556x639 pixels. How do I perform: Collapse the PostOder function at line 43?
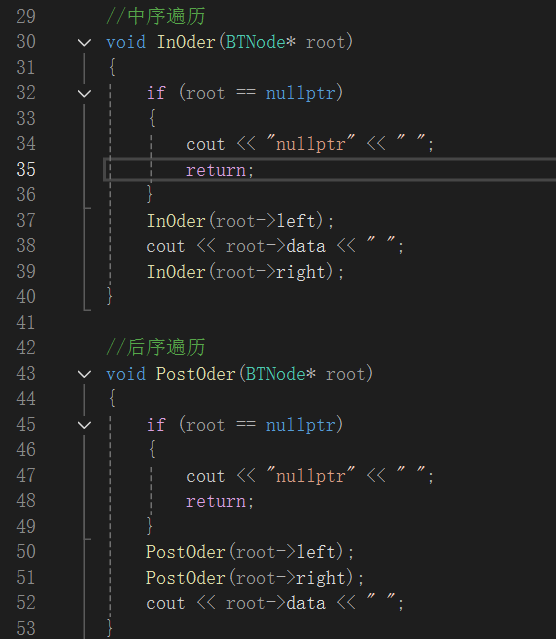tap(84, 374)
